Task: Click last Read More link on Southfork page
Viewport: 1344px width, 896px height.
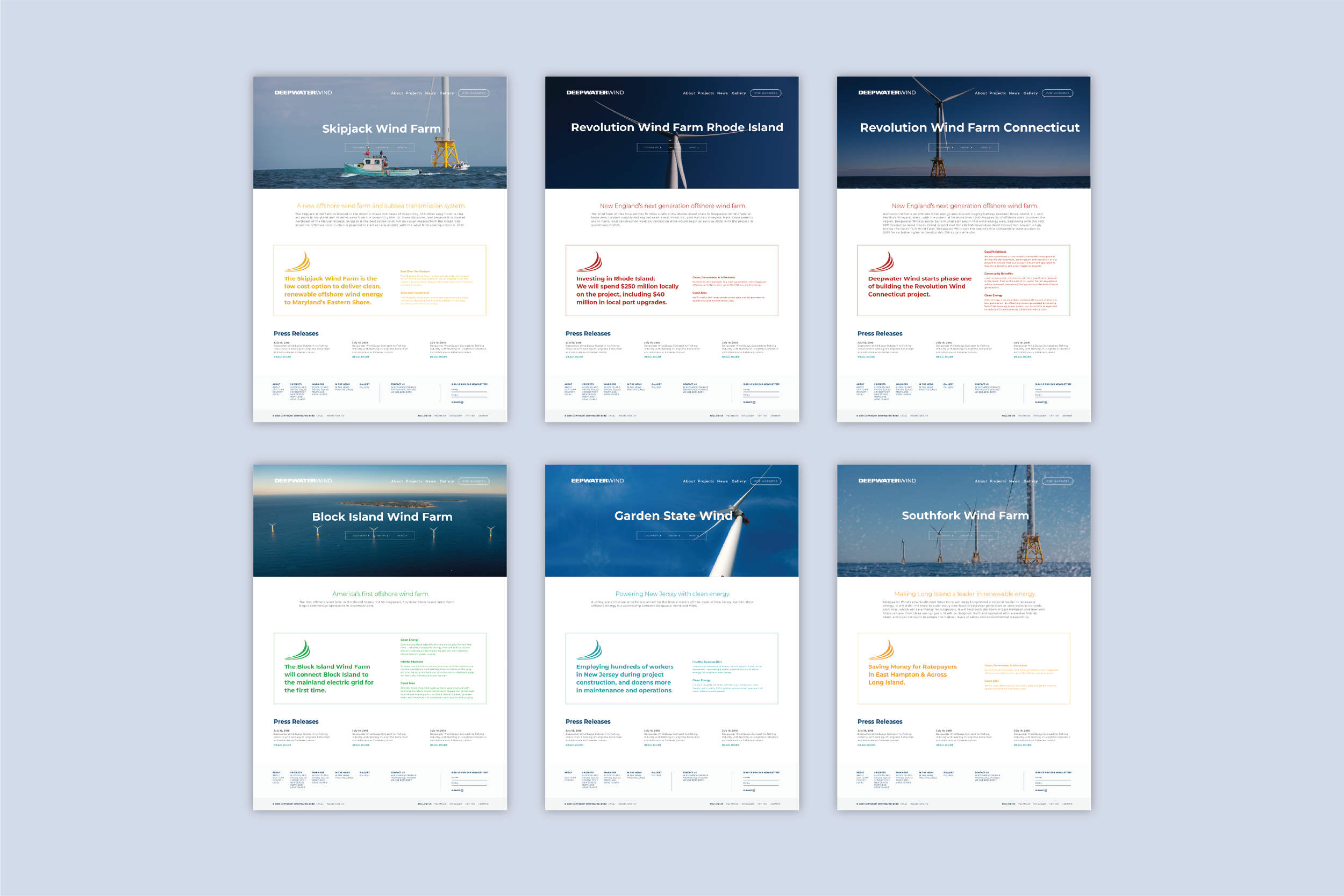Action: click(x=1023, y=745)
